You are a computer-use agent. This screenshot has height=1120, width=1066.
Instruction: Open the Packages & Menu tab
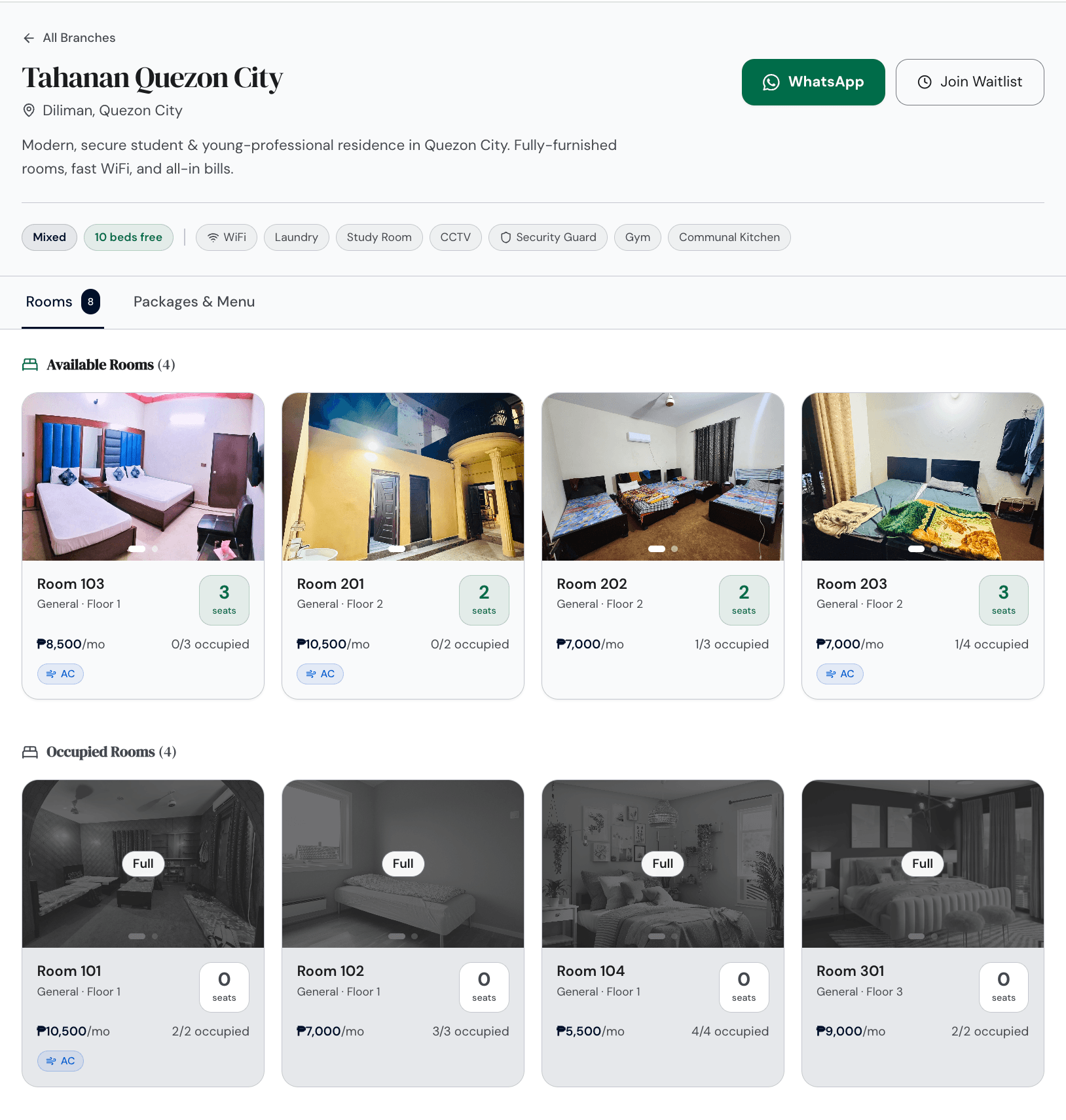click(194, 302)
